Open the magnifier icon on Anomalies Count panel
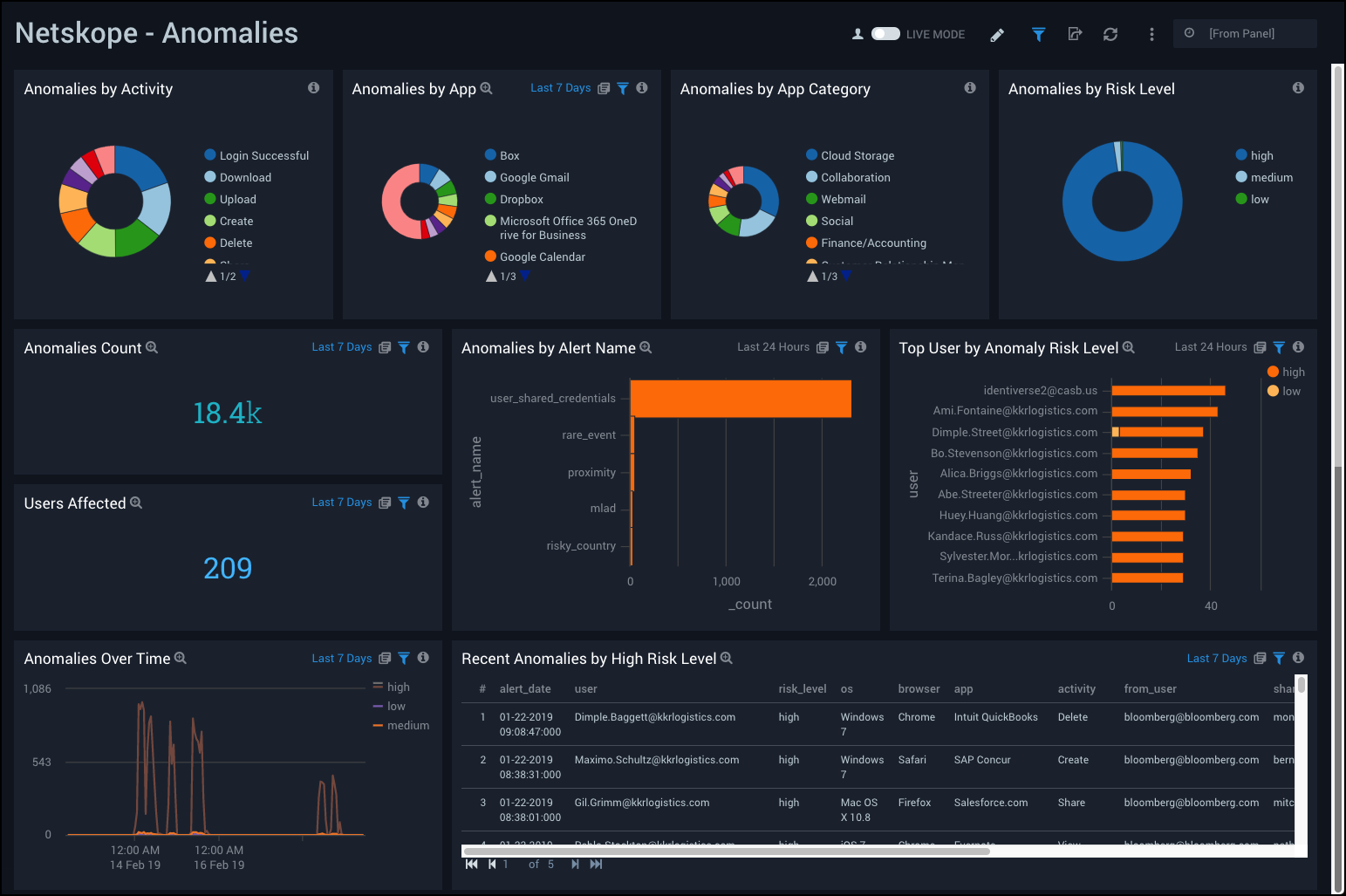This screenshot has width=1346, height=896. click(x=153, y=347)
